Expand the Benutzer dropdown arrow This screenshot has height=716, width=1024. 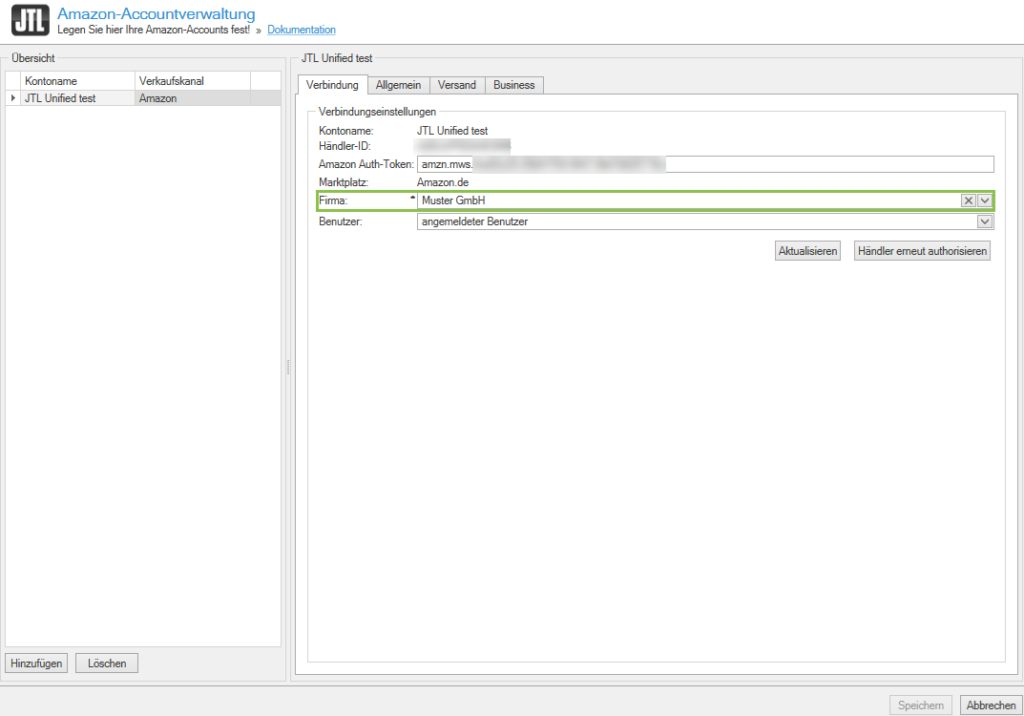[x=984, y=222]
